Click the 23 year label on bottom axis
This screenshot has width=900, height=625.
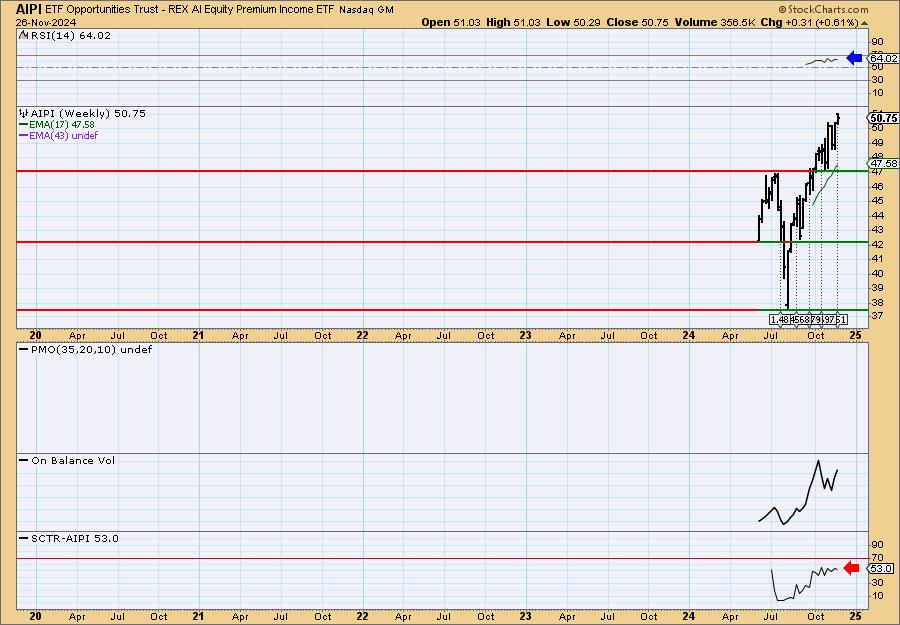pyautogui.click(x=525, y=616)
